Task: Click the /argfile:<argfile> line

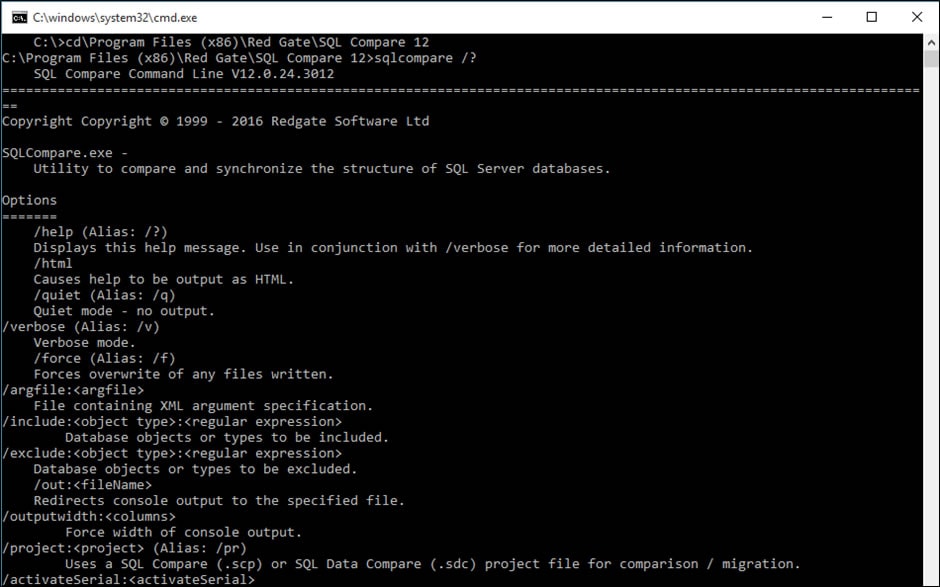Action: [x=73, y=390]
